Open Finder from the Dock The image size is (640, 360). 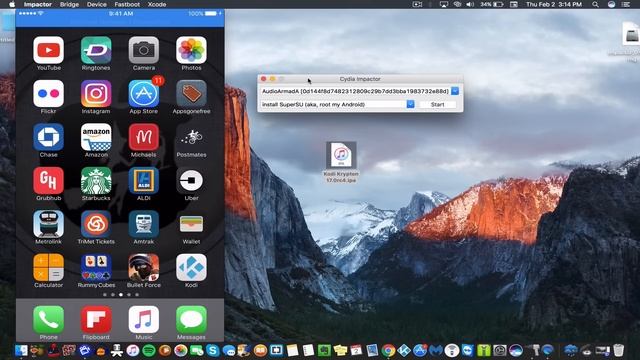21,350
